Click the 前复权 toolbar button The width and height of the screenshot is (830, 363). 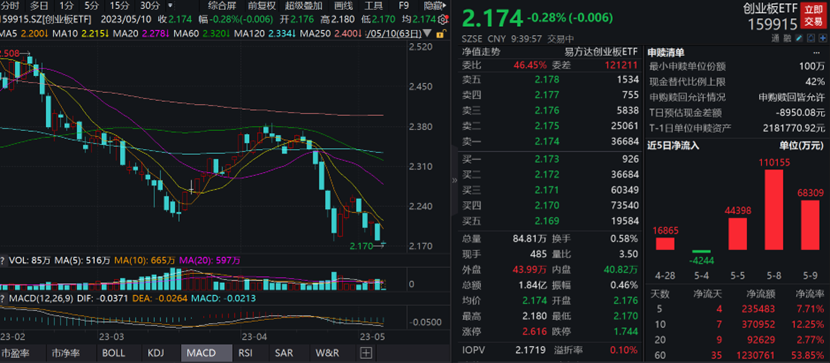pyautogui.click(x=261, y=6)
